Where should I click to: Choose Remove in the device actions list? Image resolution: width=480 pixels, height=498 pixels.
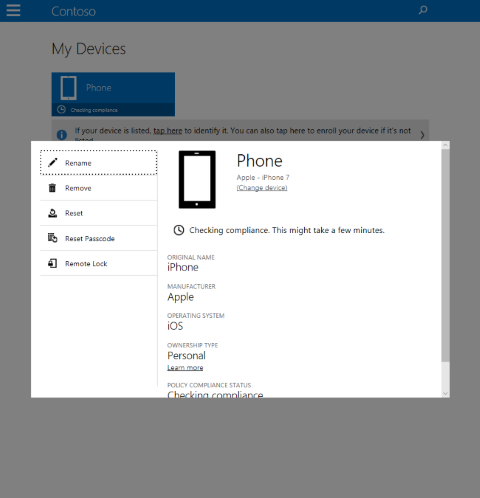click(x=99, y=188)
